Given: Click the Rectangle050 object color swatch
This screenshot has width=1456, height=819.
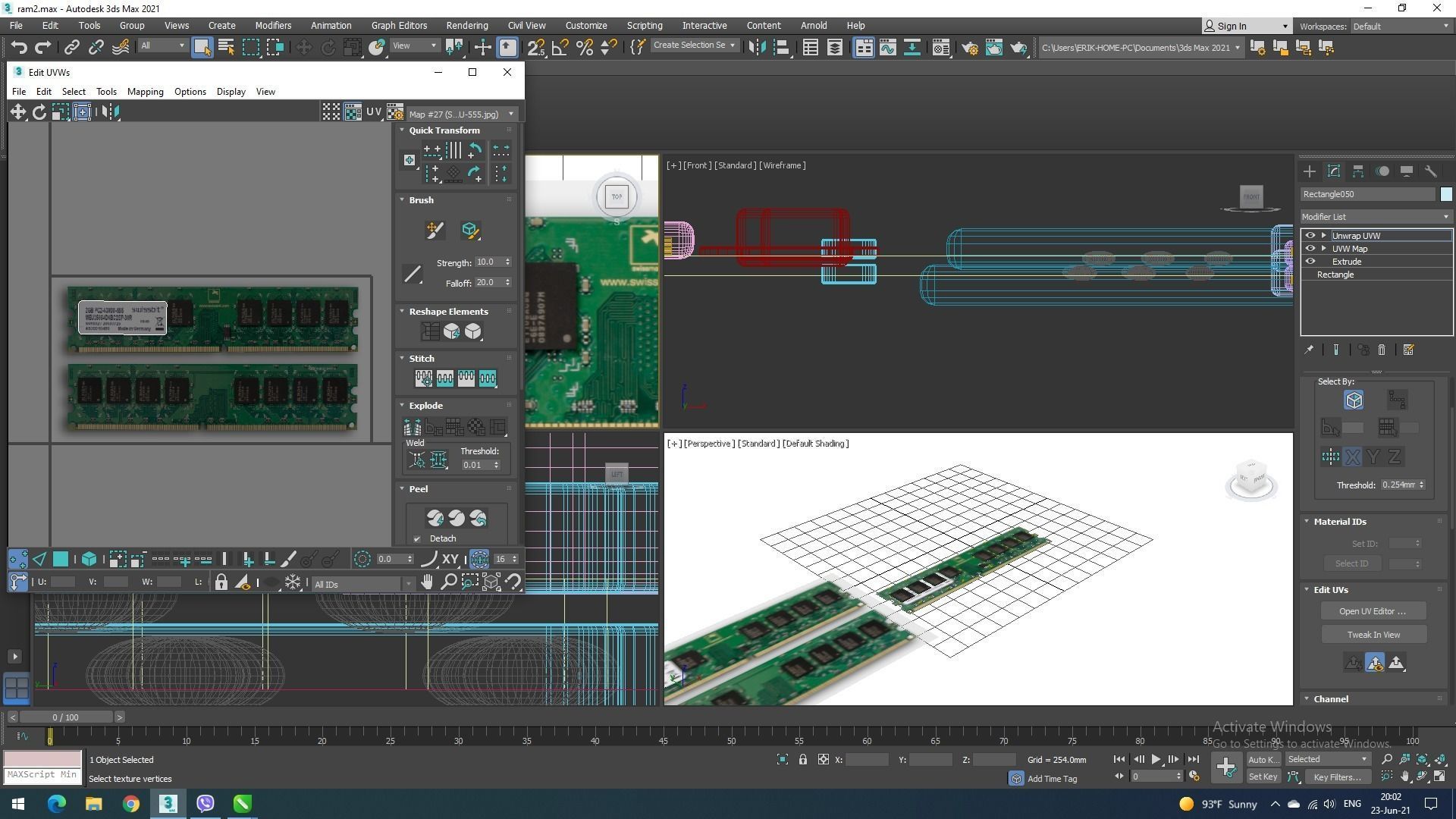Looking at the screenshot, I should pos(1446,195).
